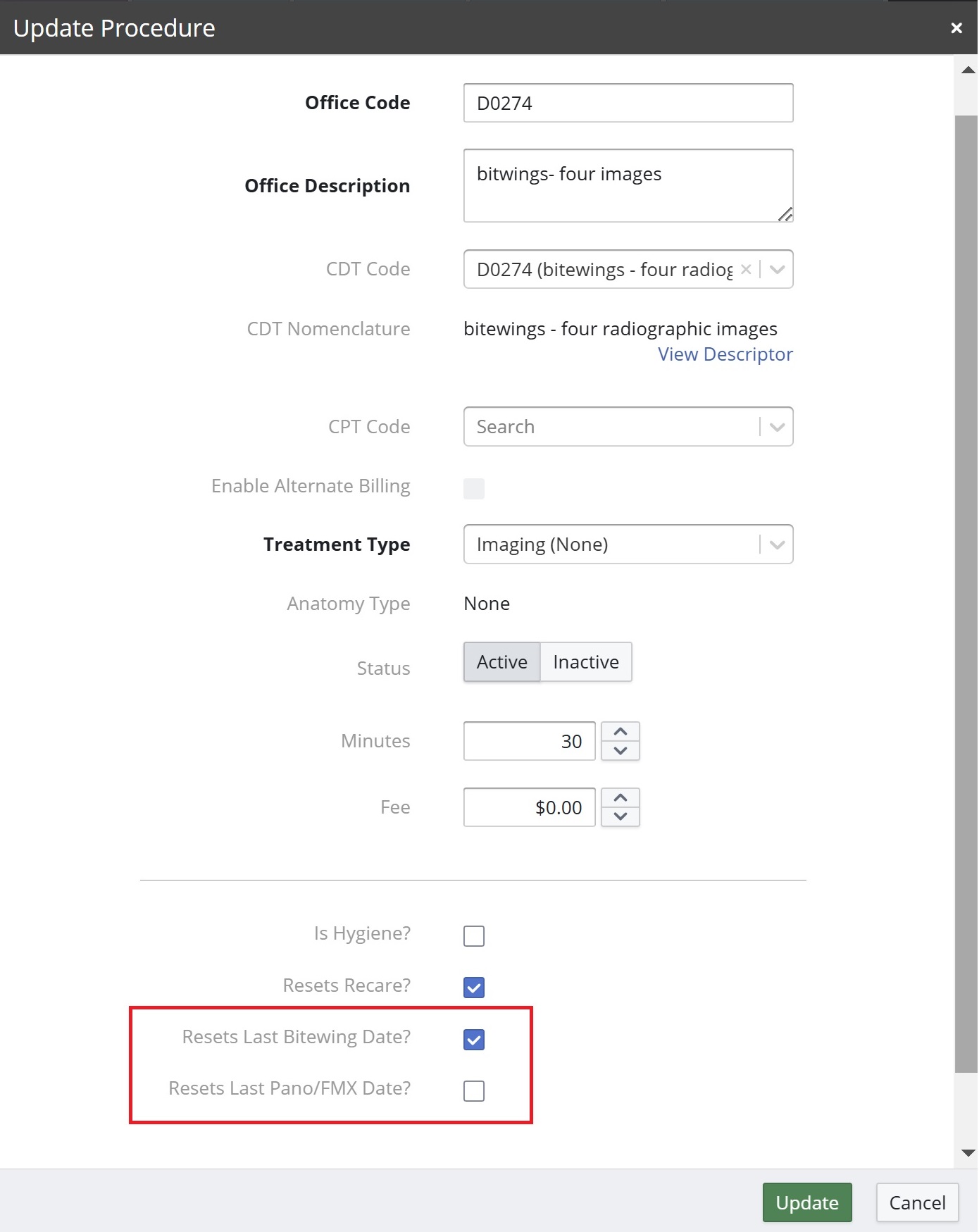This screenshot has height=1232, width=979.
Task: Select the Active status option
Action: (502, 662)
